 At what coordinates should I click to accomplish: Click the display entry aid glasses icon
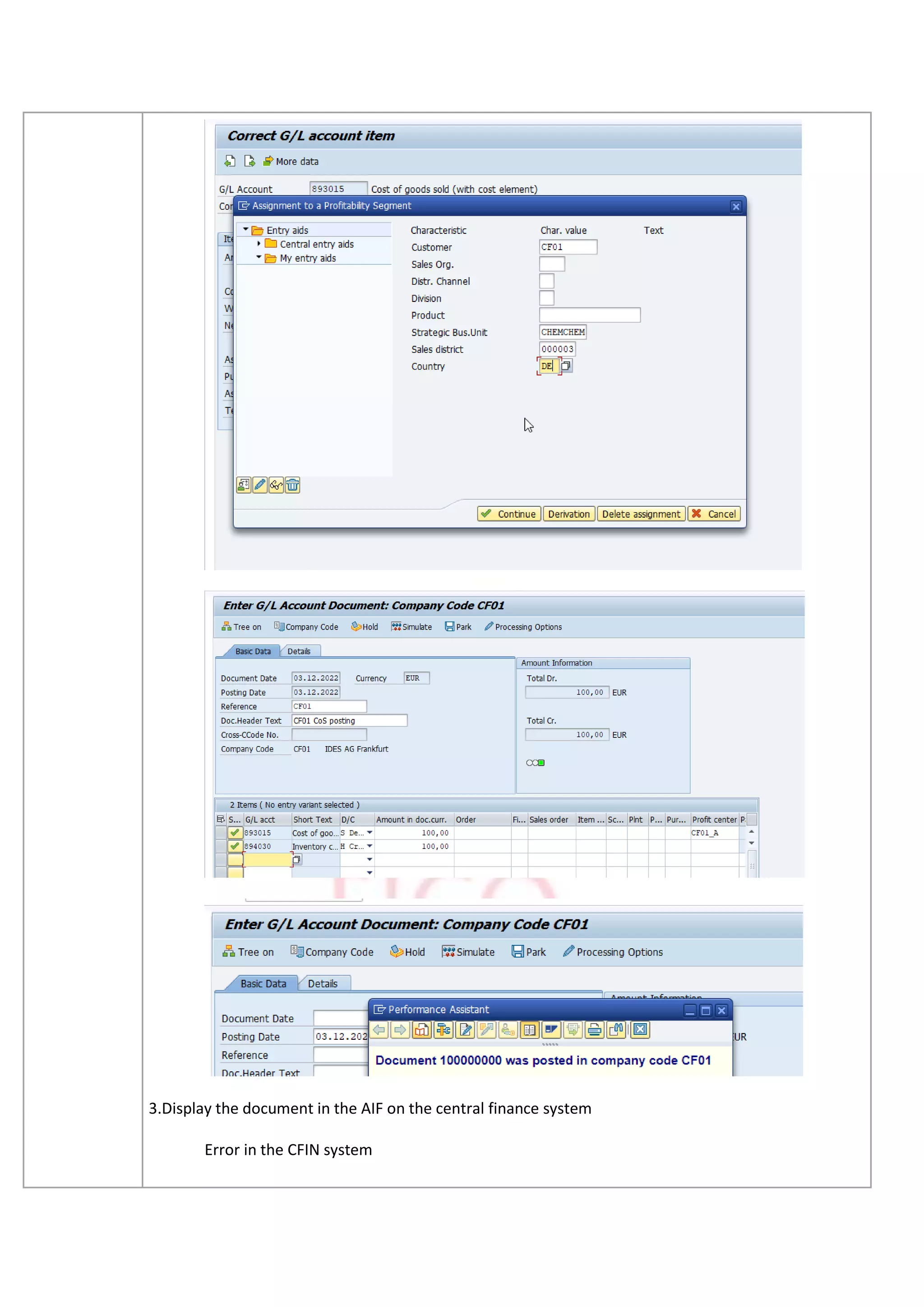[276, 485]
